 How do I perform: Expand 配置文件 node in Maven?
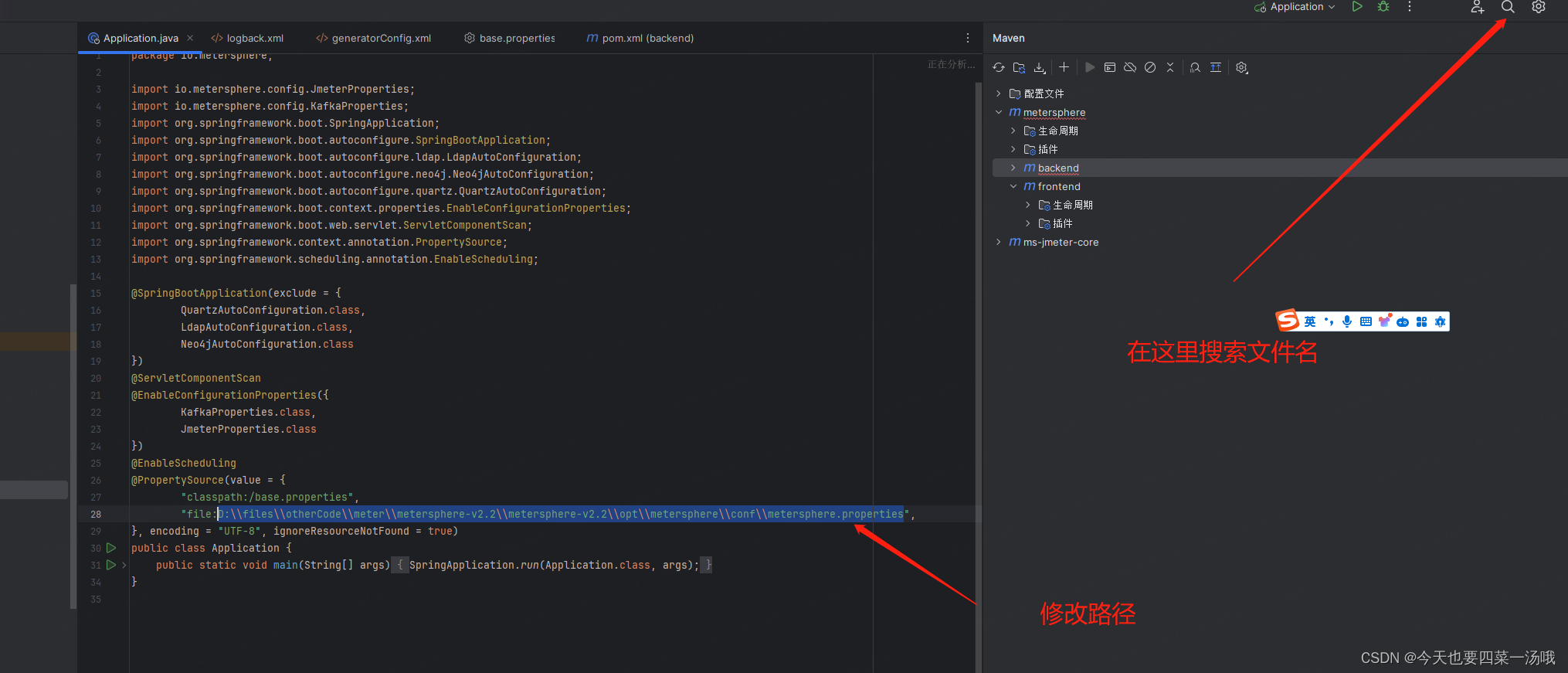tap(999, 93)
